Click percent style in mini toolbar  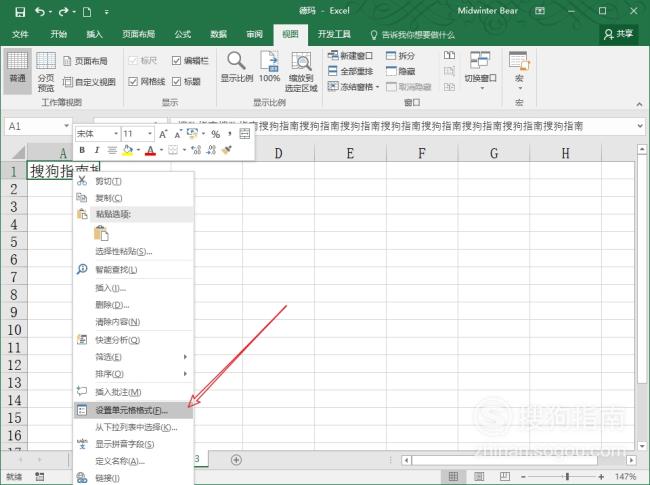pyautogui.click(x=216, y=134)
